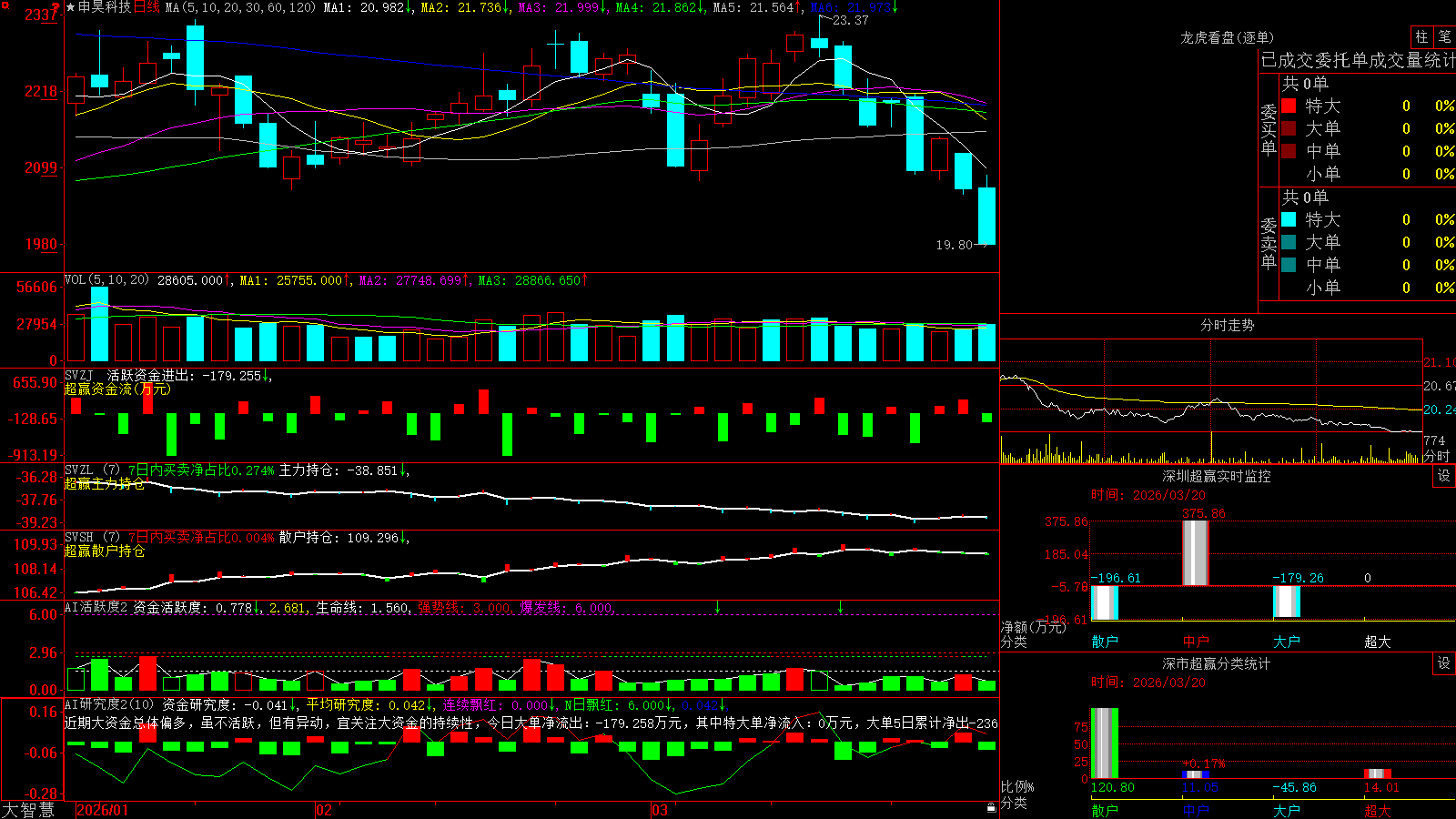Click the 龙虎看盘(逐单) panel title

(x=1227, y=37)
